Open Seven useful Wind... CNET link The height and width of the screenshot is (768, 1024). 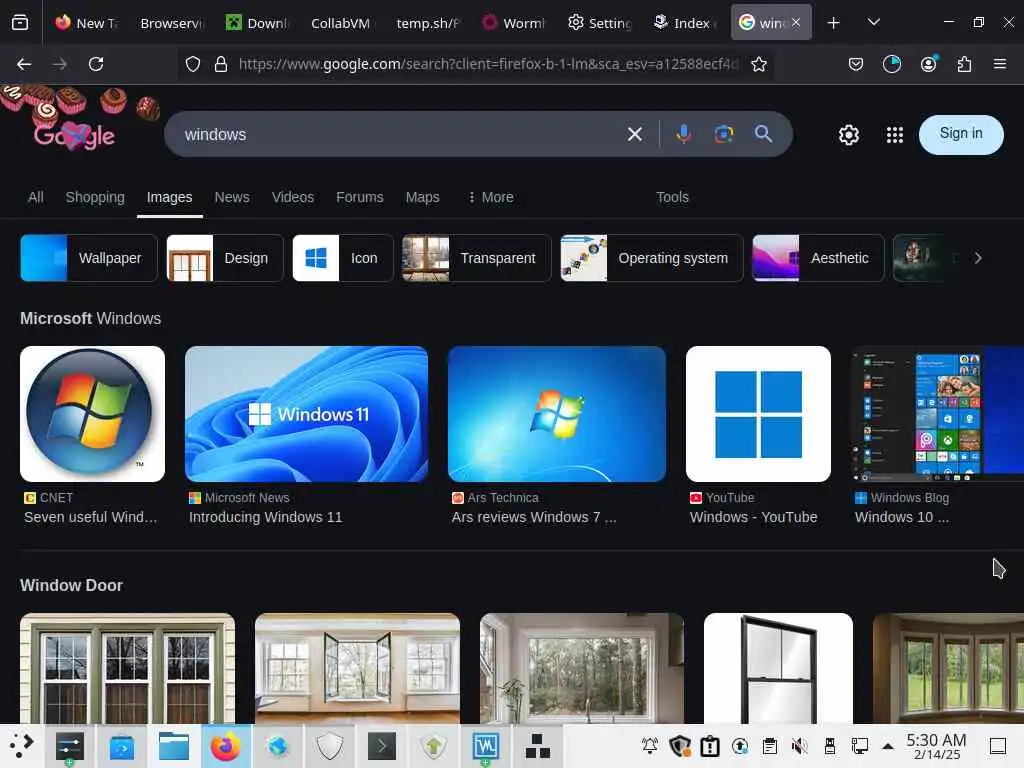click(91, 517)
